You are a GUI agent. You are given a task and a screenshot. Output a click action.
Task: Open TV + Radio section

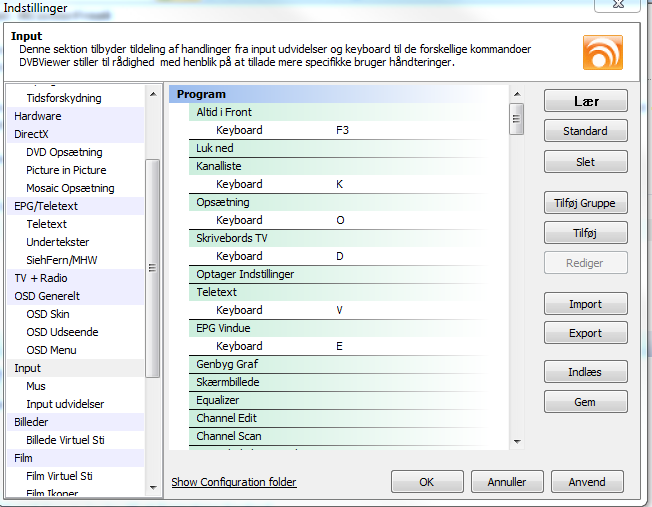click(x=76, y=278)
